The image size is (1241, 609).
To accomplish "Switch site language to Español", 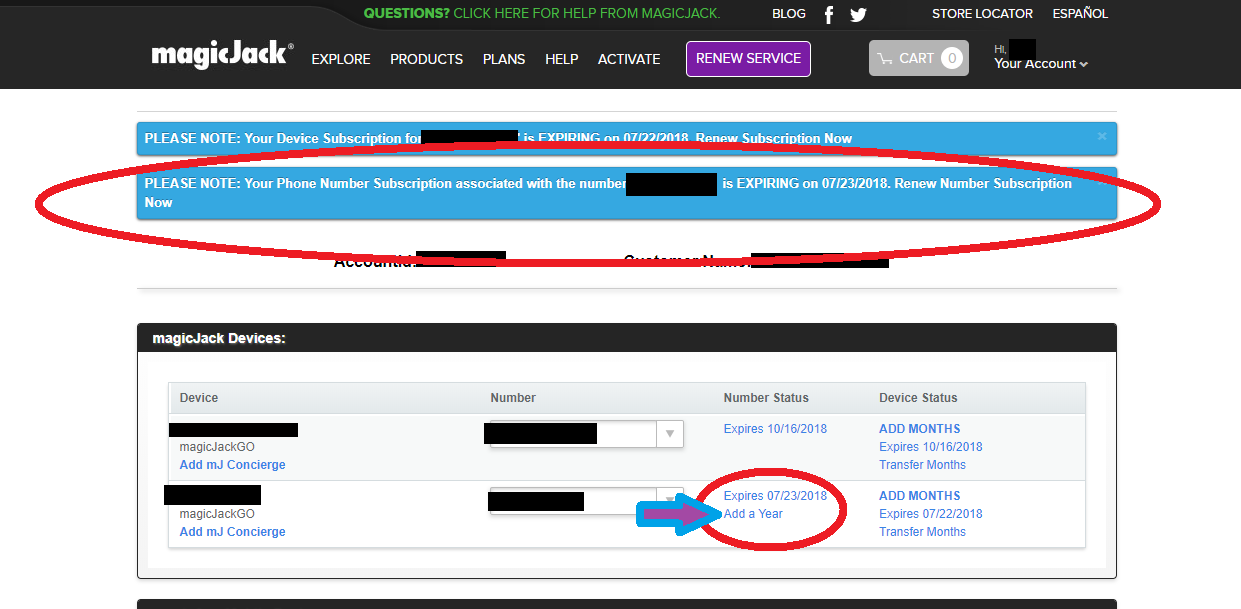I will point(1080,14).
